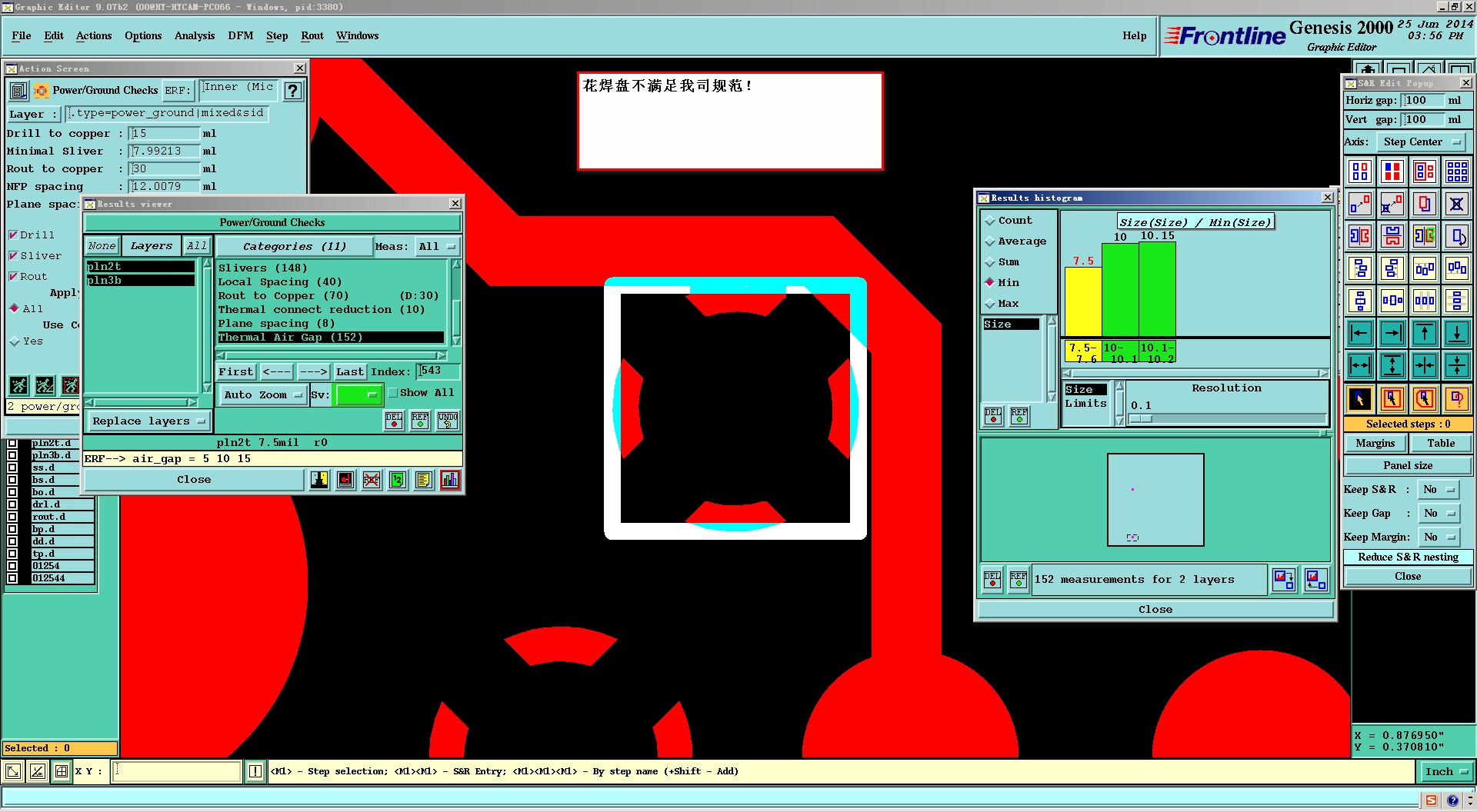Click the categories horizontal scrollbar
Image resolution: width=1477 pixels, height=812 pixels.
click(332, 356)
